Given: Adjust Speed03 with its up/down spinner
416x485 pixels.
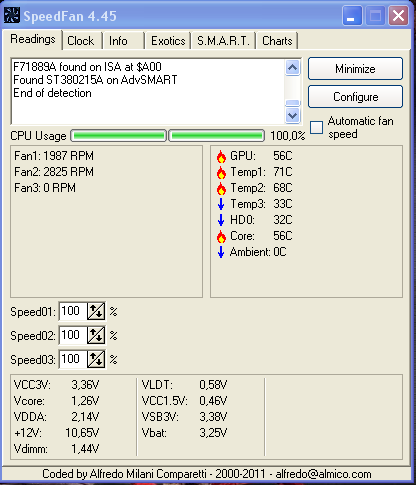Looking at the screenshot, I should [x=96, y=359].
